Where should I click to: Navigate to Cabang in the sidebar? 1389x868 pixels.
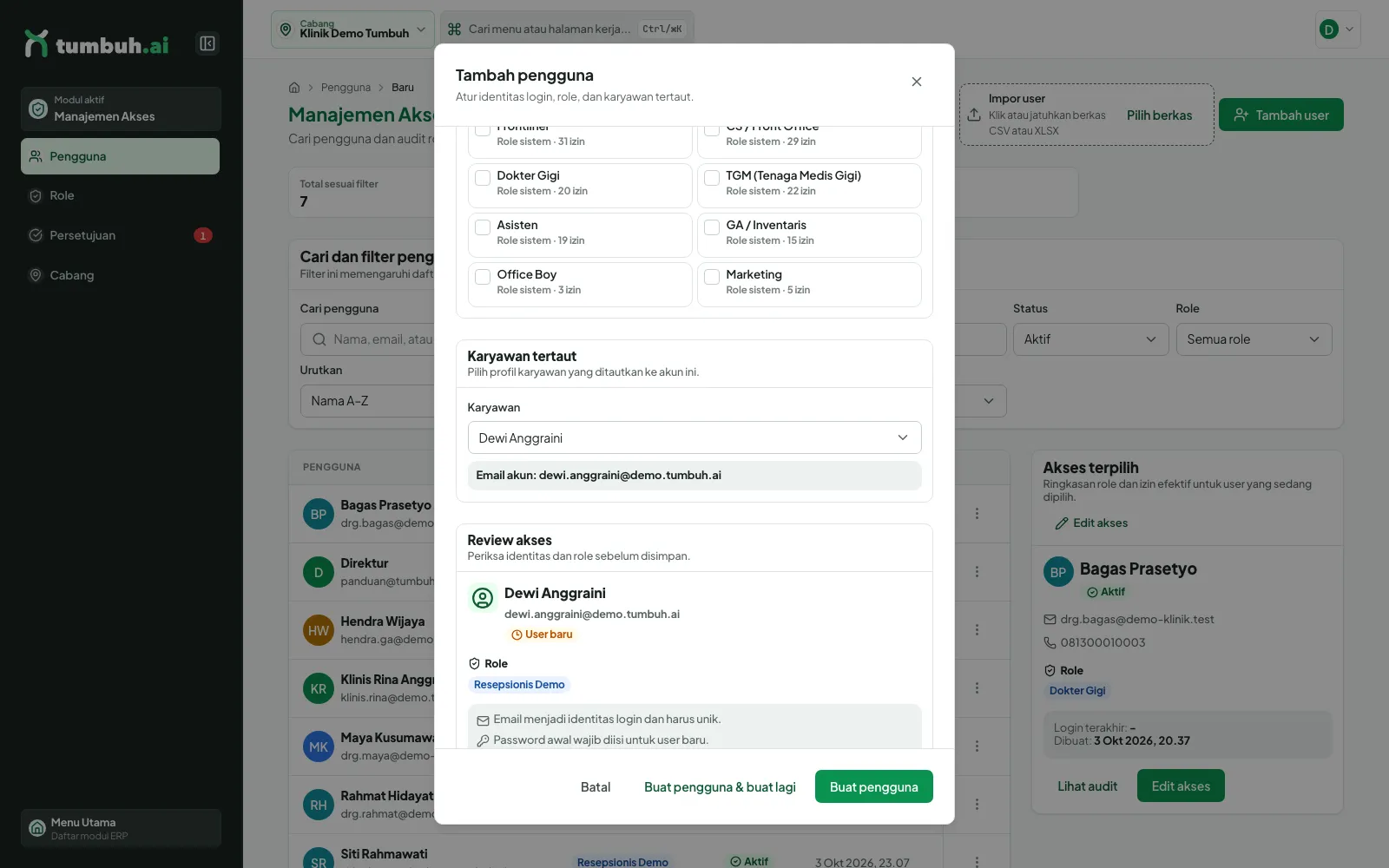point(120,275)
